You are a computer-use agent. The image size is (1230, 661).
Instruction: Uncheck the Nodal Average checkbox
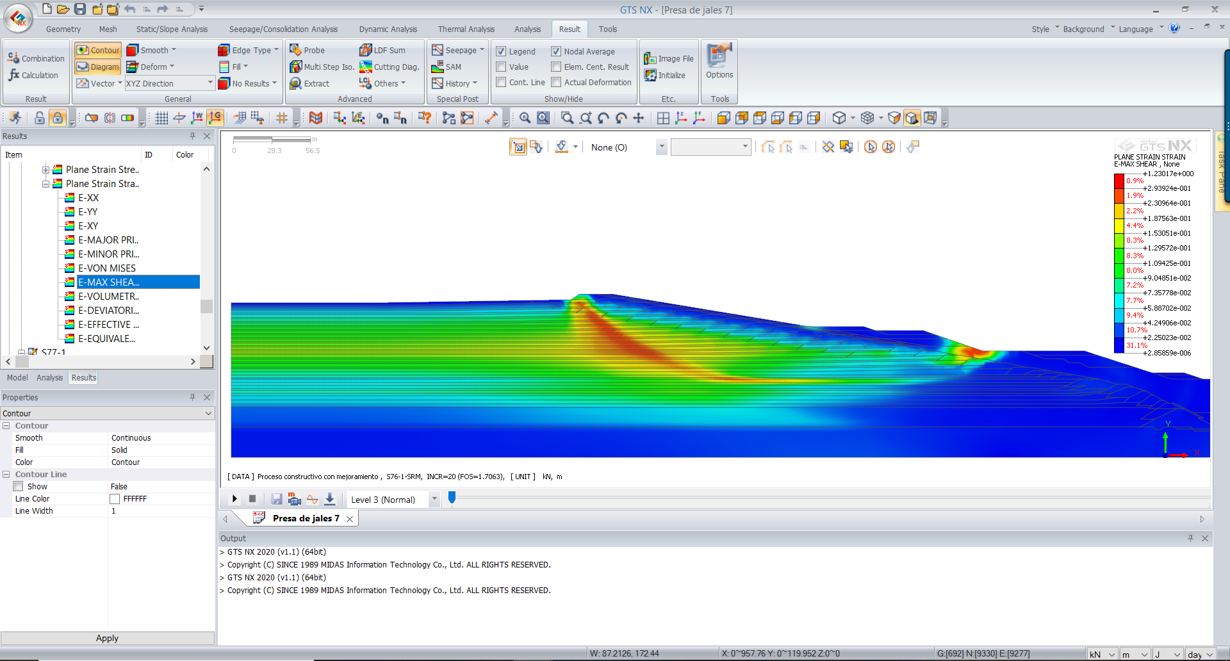556,51
